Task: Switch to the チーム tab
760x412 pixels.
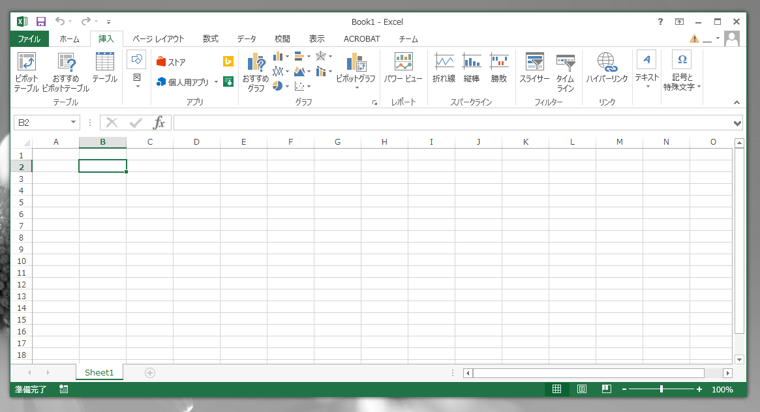Action: point(408,39)
